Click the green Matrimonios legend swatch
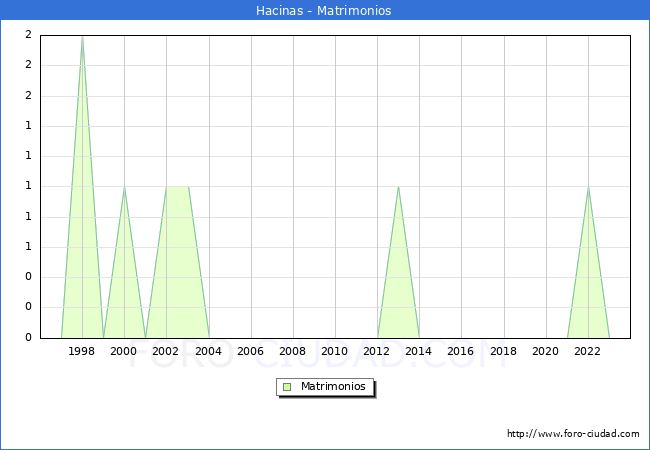Image resolution: width=650 pixels, height=450 pixels. (x=287, y=387)
